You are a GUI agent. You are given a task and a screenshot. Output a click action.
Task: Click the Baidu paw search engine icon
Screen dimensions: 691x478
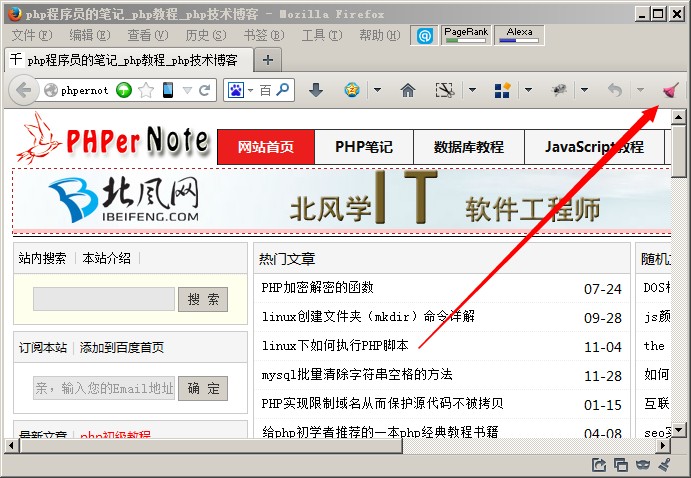(236, 90)
